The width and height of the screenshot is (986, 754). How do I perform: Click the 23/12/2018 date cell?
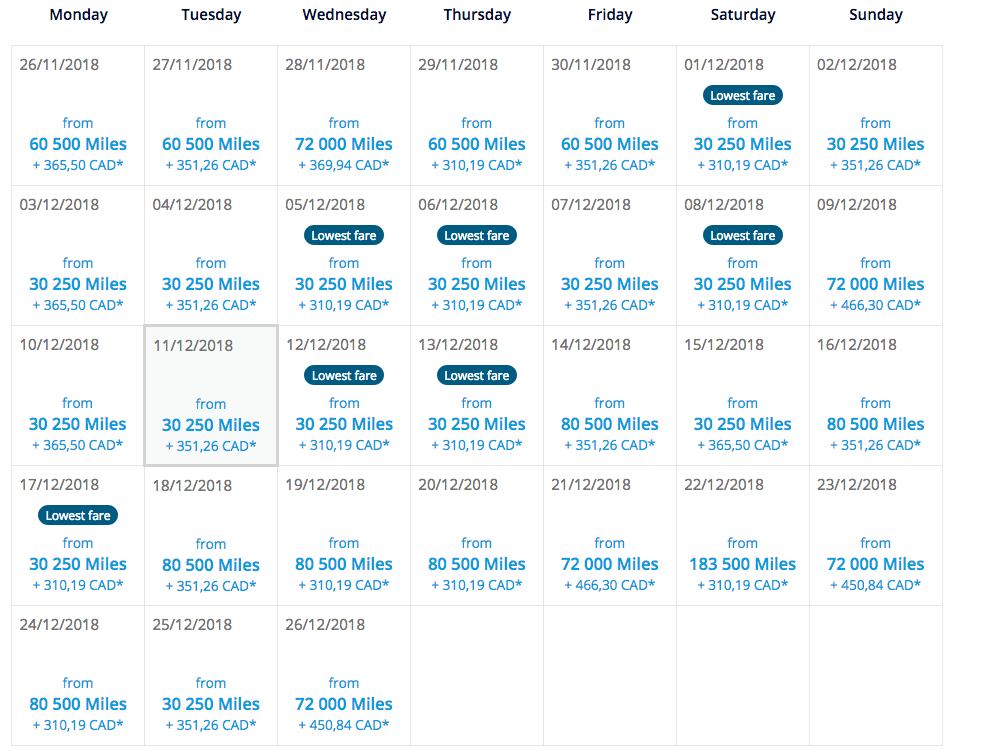876,536
